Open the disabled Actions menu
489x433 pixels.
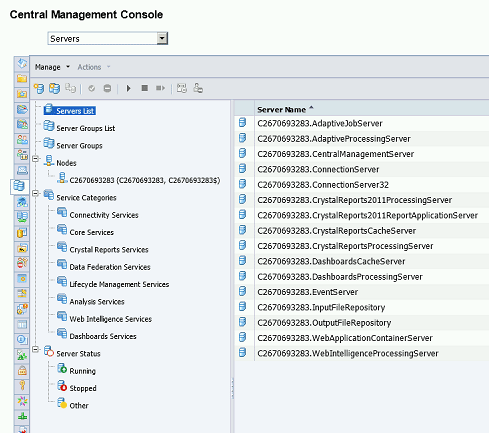(94, 67)
